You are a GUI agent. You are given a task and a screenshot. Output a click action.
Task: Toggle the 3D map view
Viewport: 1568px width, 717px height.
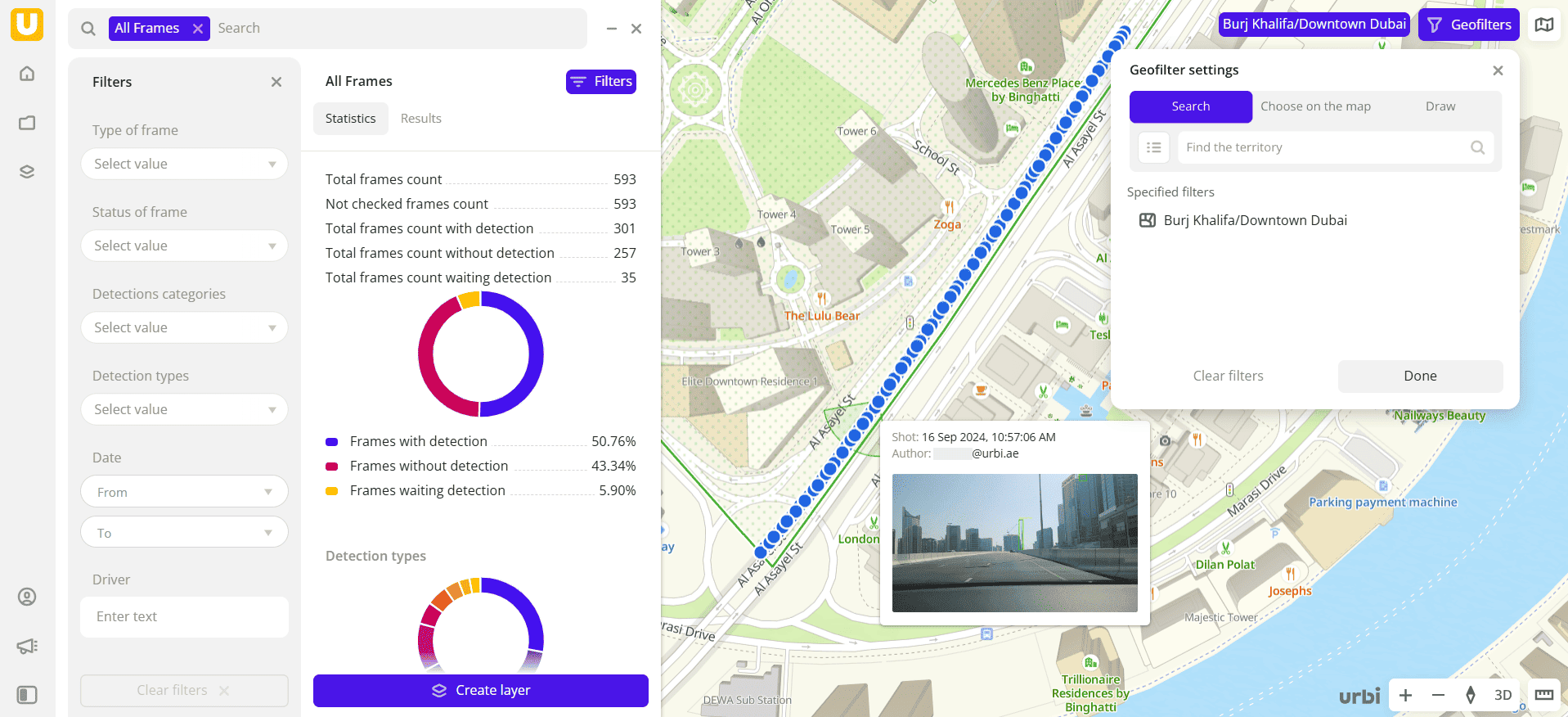(x=1503, y=695)
